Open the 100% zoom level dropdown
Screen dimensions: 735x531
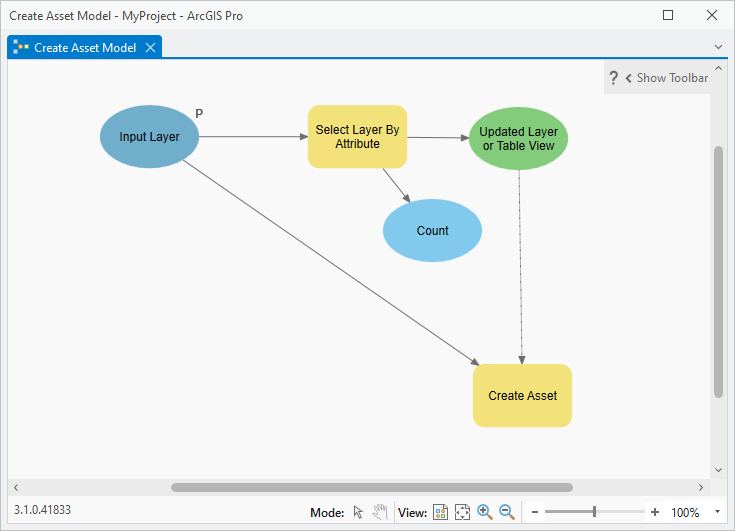point(717,512)
